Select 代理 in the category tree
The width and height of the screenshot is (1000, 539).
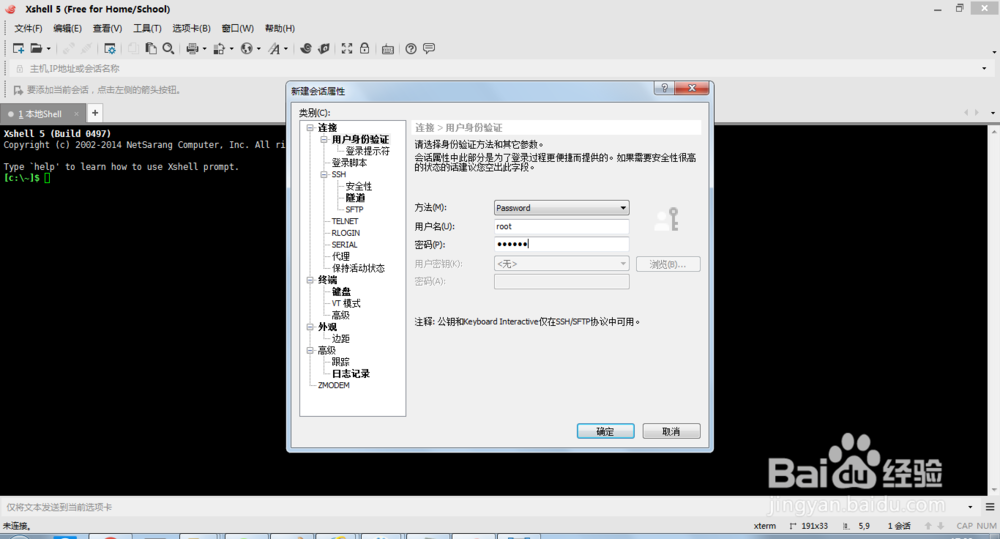click(341, 256)
